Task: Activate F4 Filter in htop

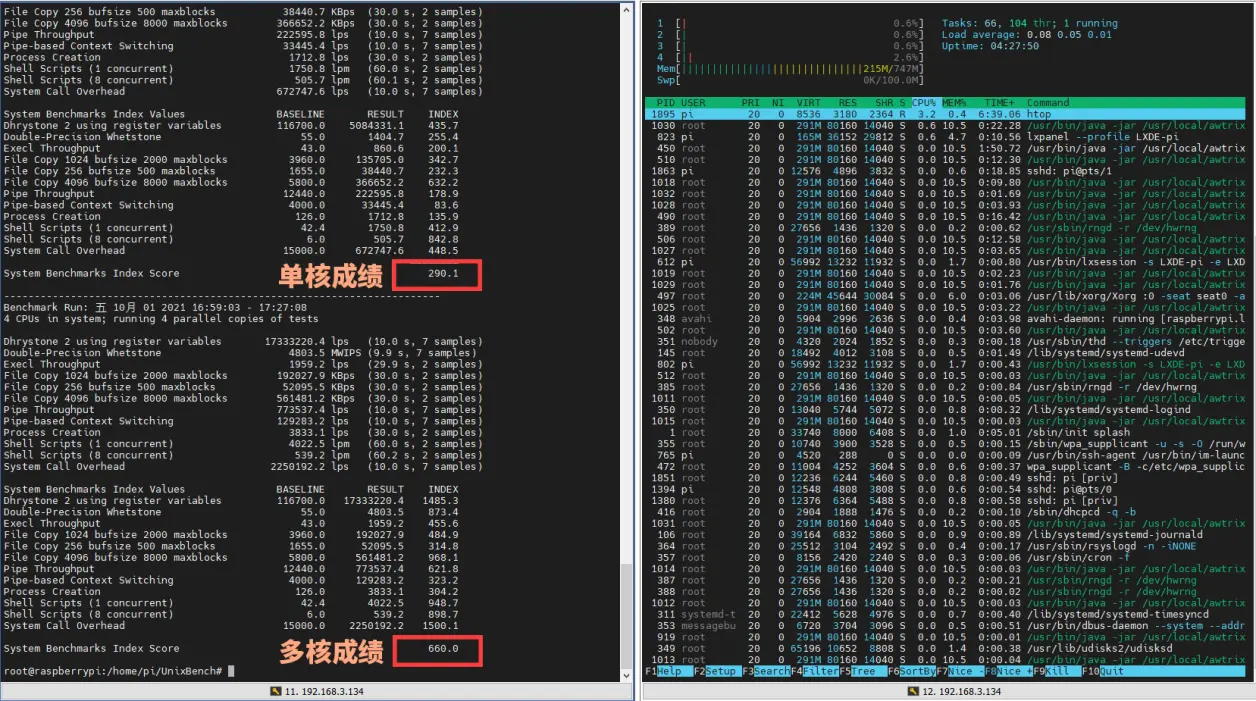Action: click(x=814, y=672)
